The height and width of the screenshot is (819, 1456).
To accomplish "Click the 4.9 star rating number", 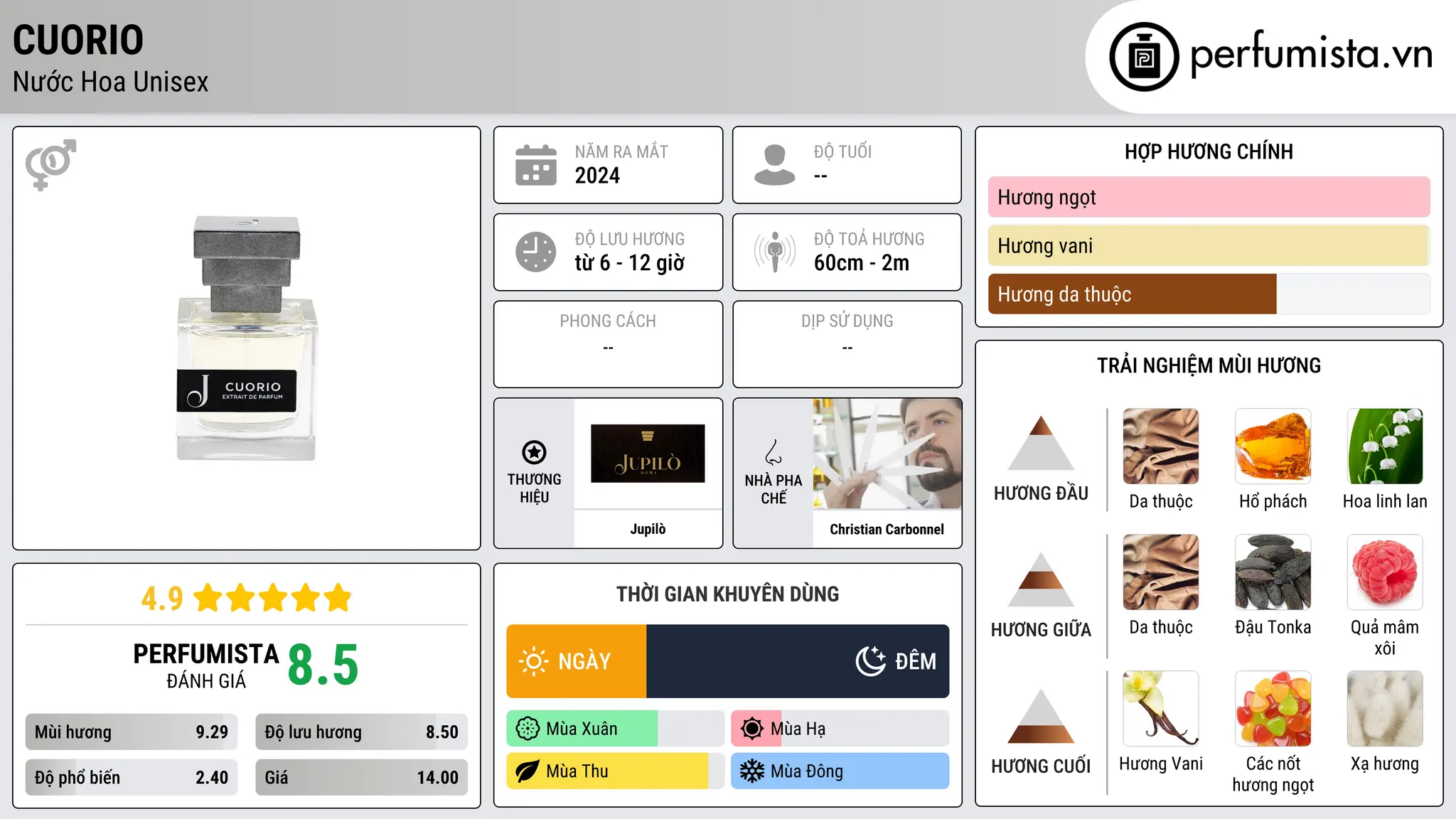I will (x=162, y=599).
